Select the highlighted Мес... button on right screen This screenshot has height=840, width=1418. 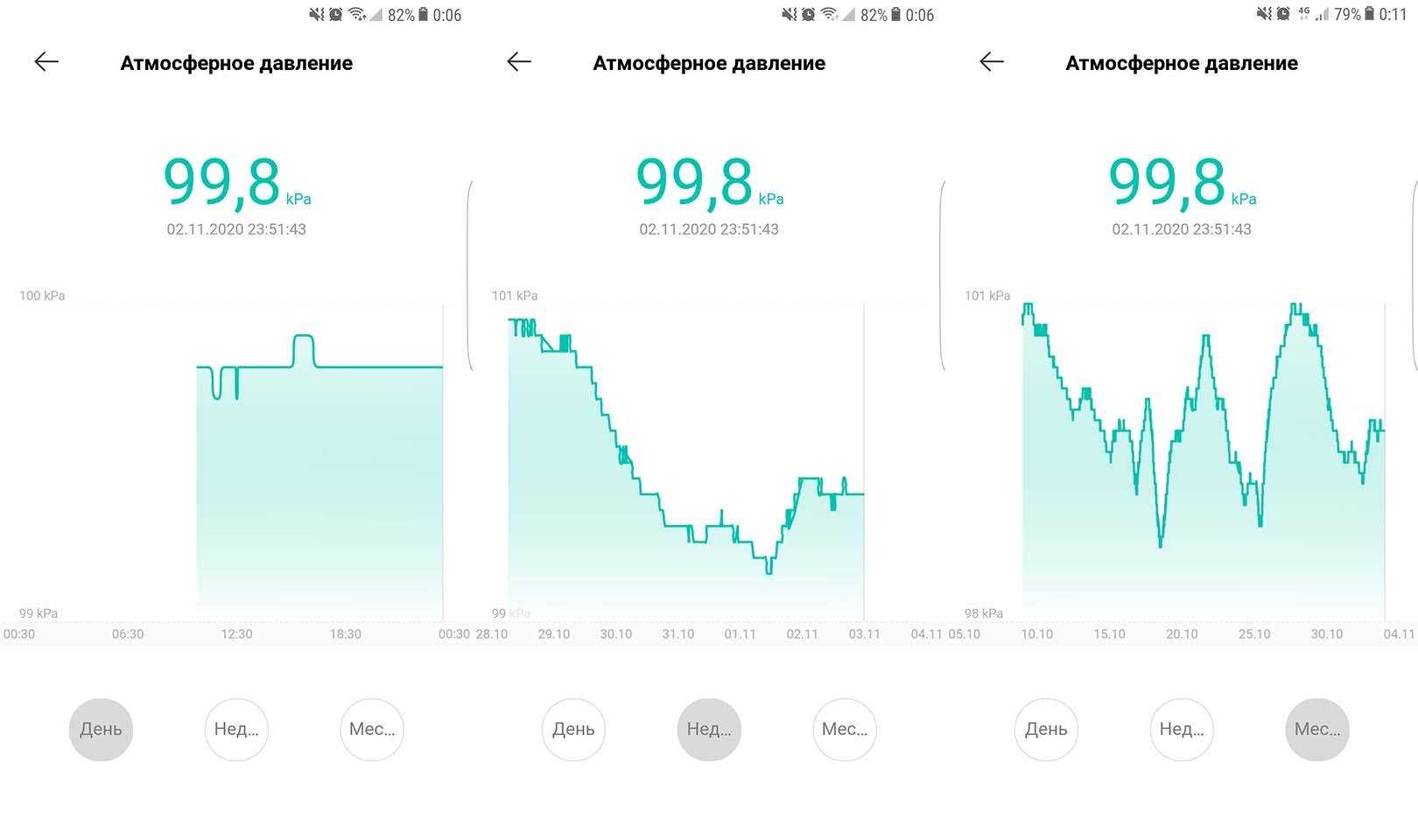point(1317,729)
